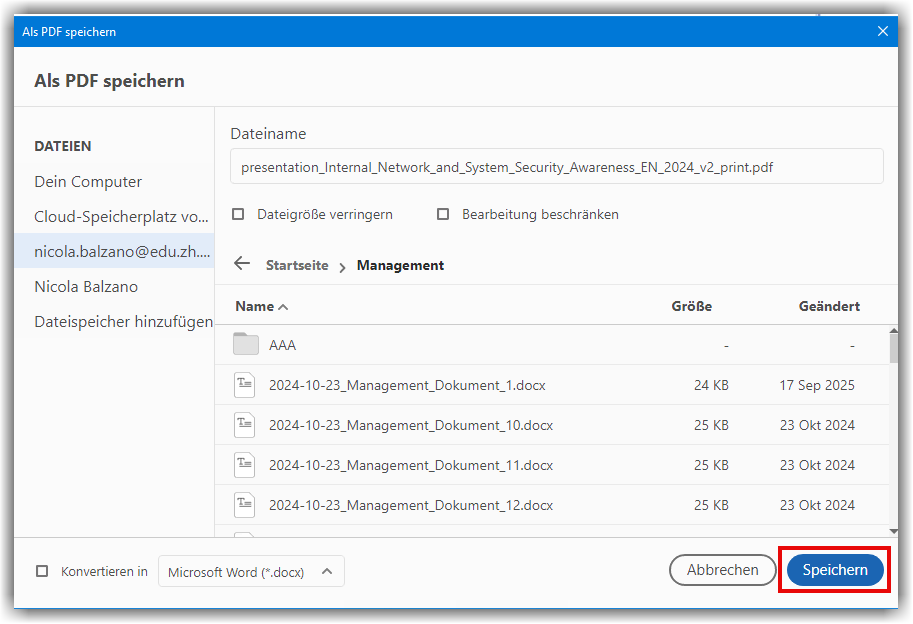Click the Management_Dokument_12.docx file icon

[245, 505]
